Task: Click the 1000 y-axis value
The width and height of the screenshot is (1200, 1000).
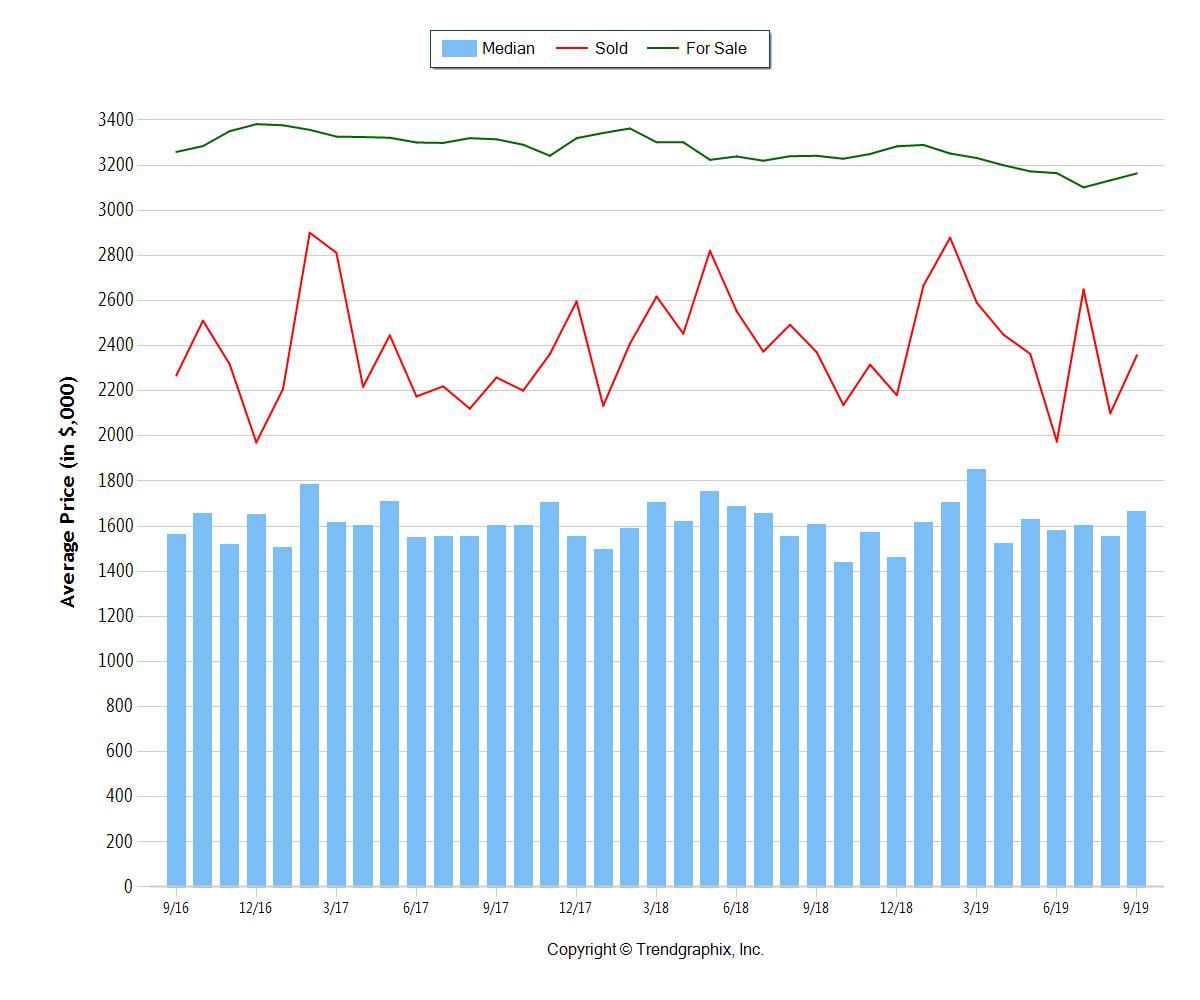Action: tap(115, 661)
